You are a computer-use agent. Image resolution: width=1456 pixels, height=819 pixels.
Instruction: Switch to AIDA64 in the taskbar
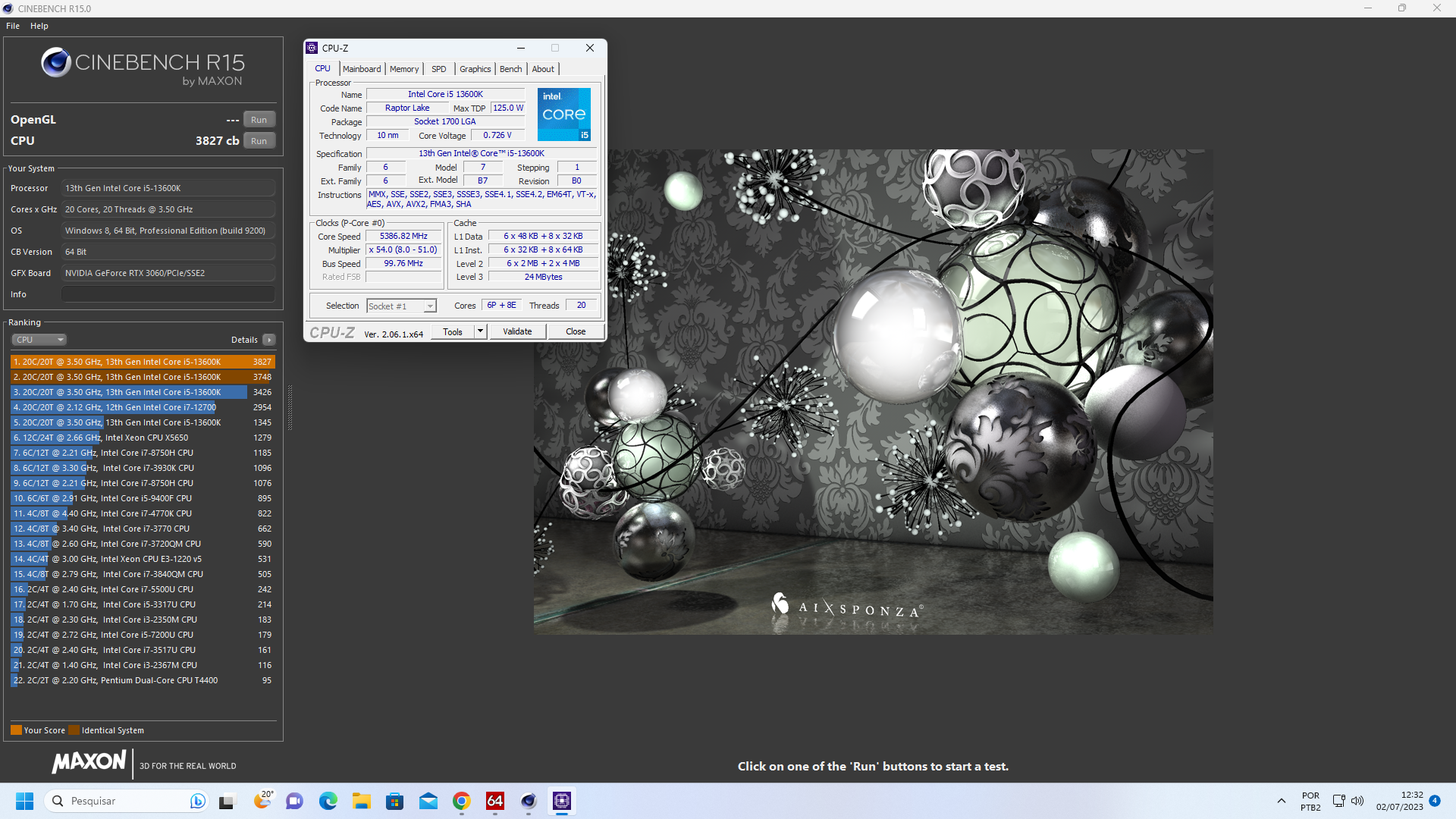pyautogui.click(x=495, y=801)
